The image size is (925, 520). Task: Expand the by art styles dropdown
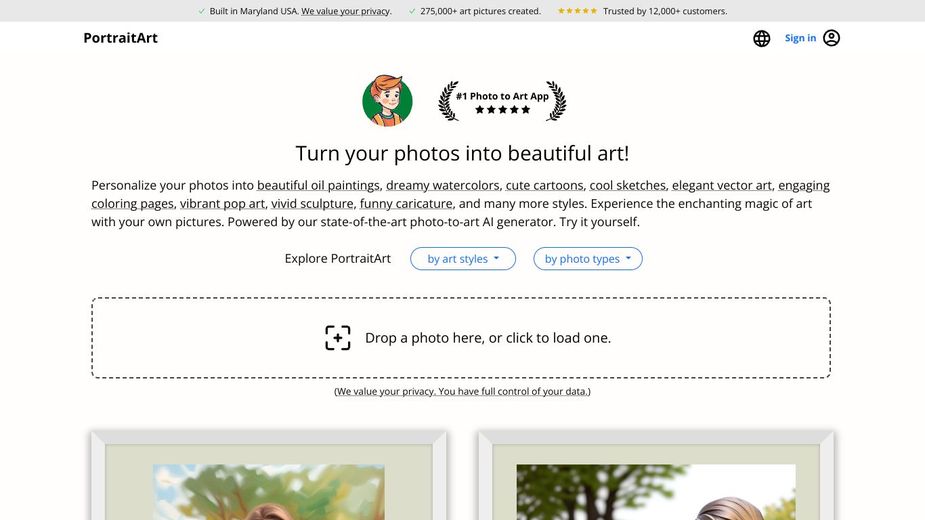click(x=463, y=259)
